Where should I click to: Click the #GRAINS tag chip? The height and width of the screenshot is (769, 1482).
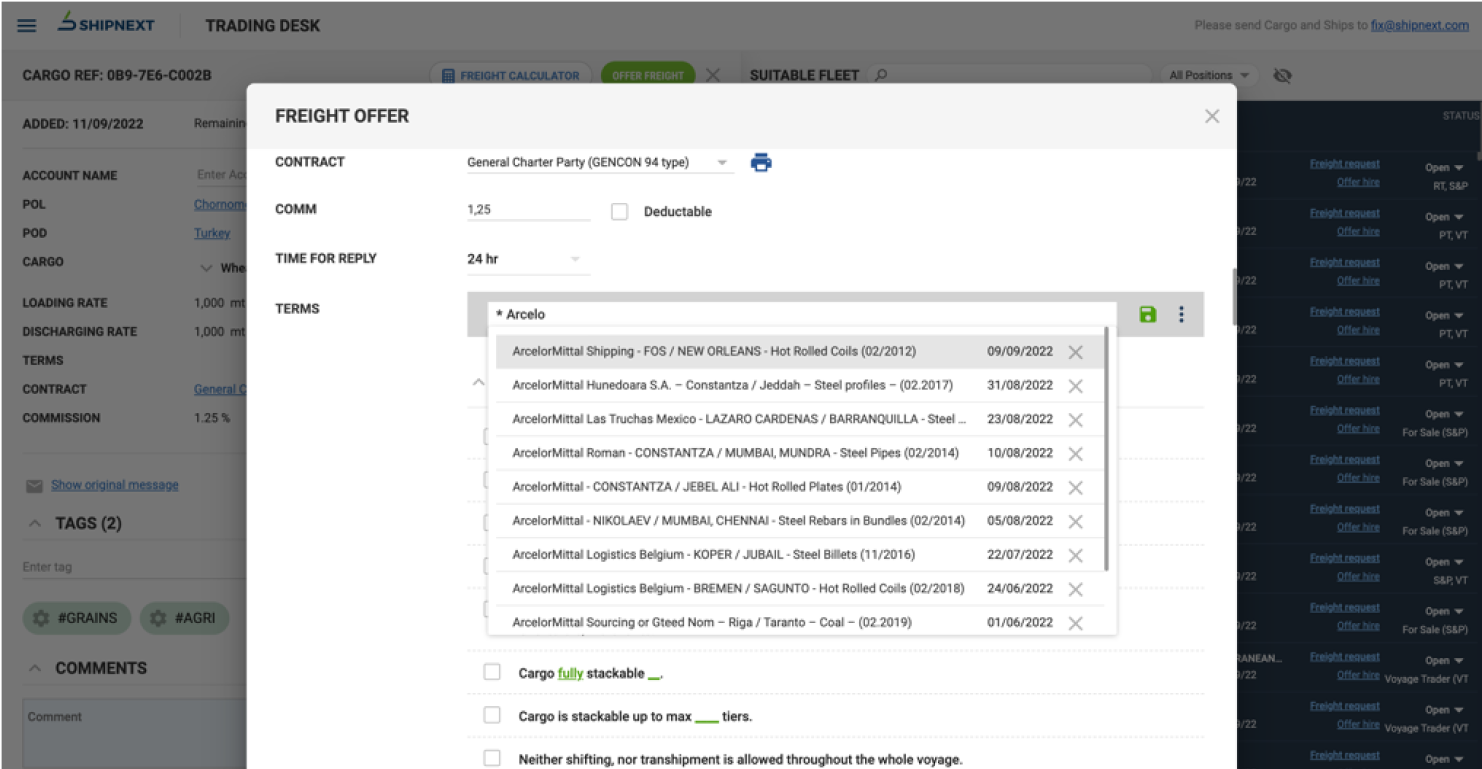pyautogui.click(x=76, y=619)
